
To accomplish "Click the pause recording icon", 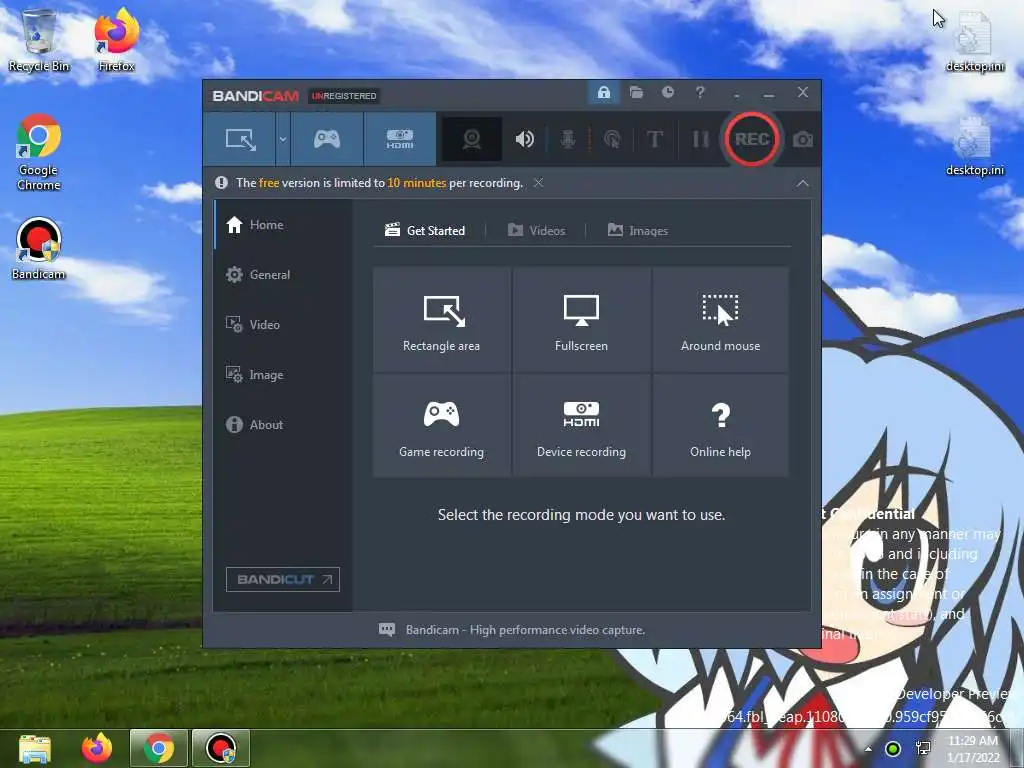I will pos(701,139).
